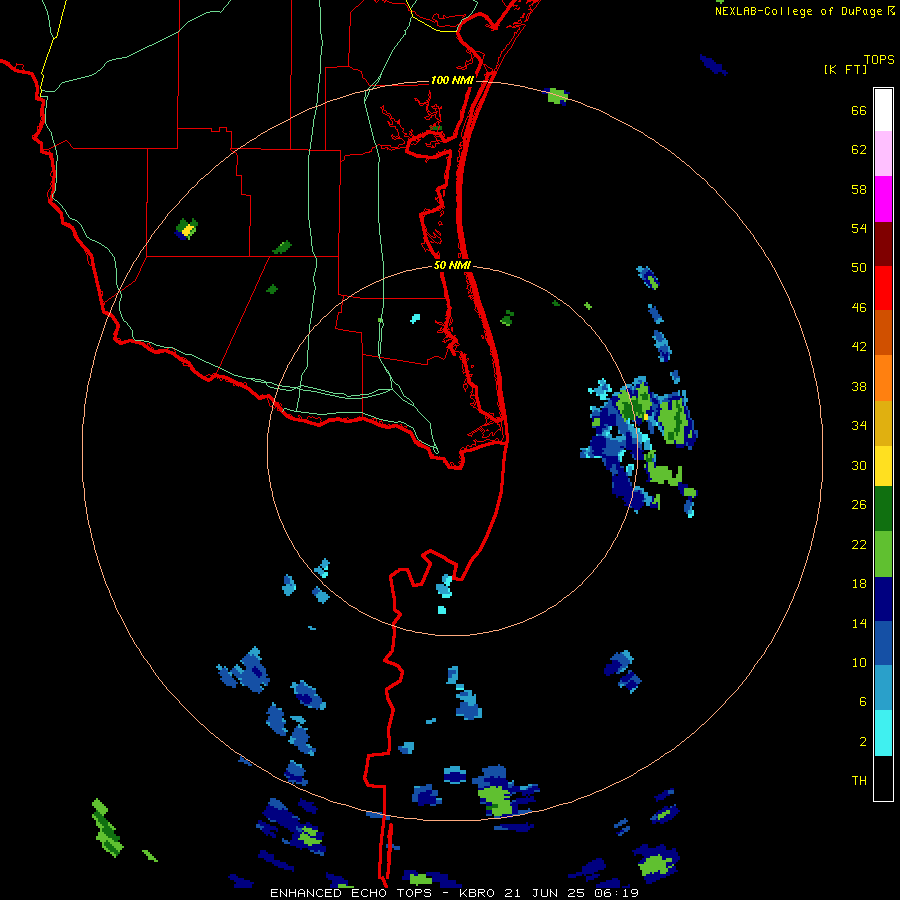Select the light green legend swatch
Viewport: 900px width, 900px height.
tap(883, 554)
